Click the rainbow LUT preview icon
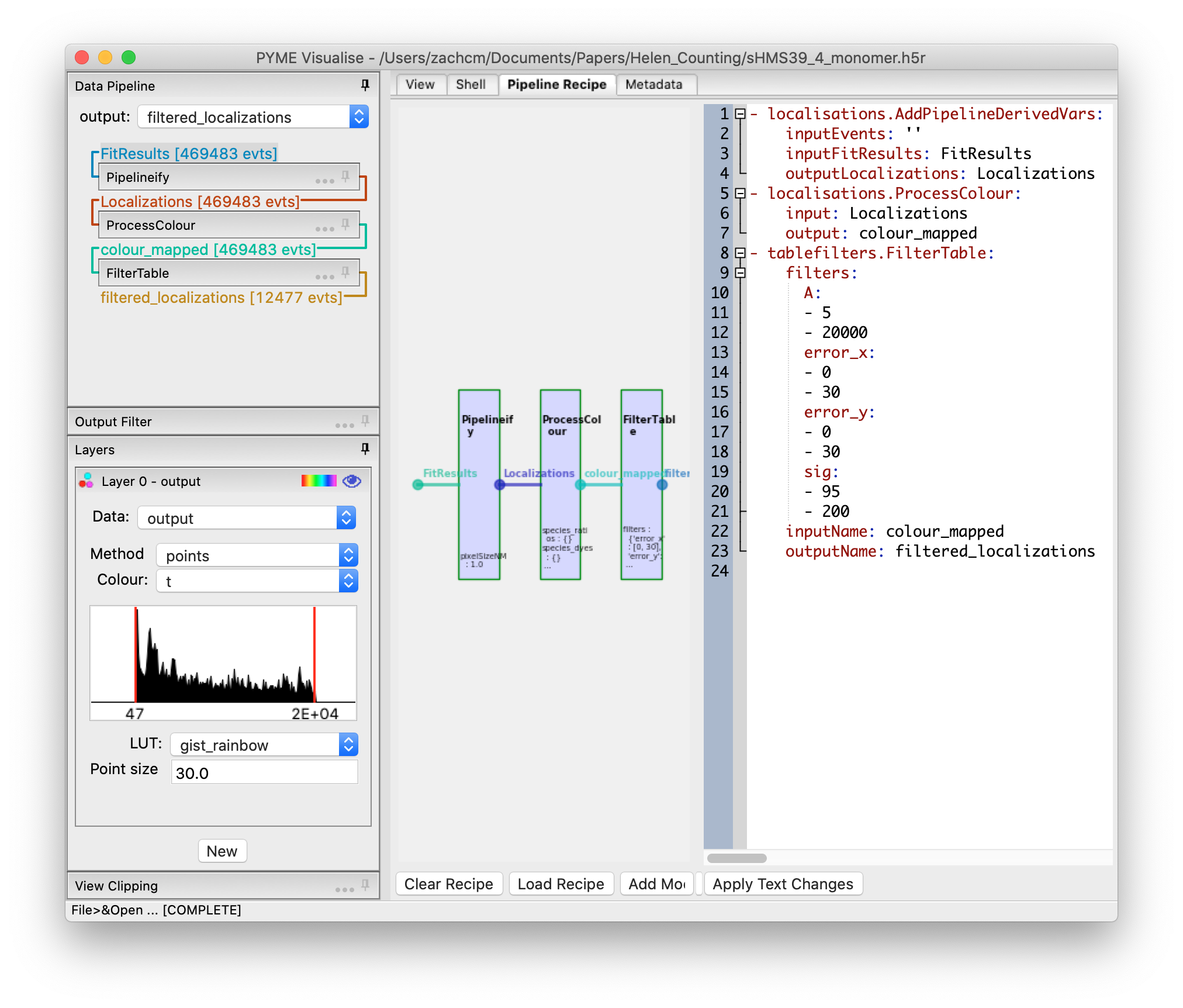The image size is (1183, 1008). tap(319, 480)
